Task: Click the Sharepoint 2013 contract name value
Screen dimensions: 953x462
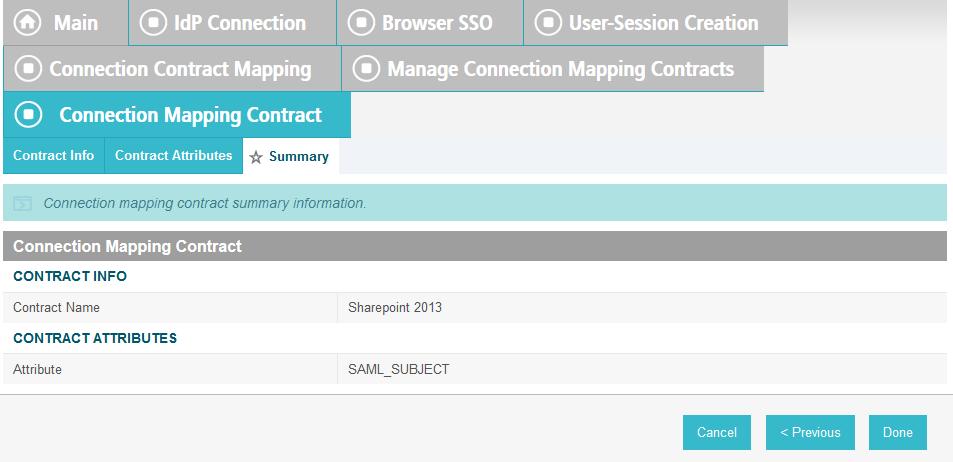Action: (395, 308)
